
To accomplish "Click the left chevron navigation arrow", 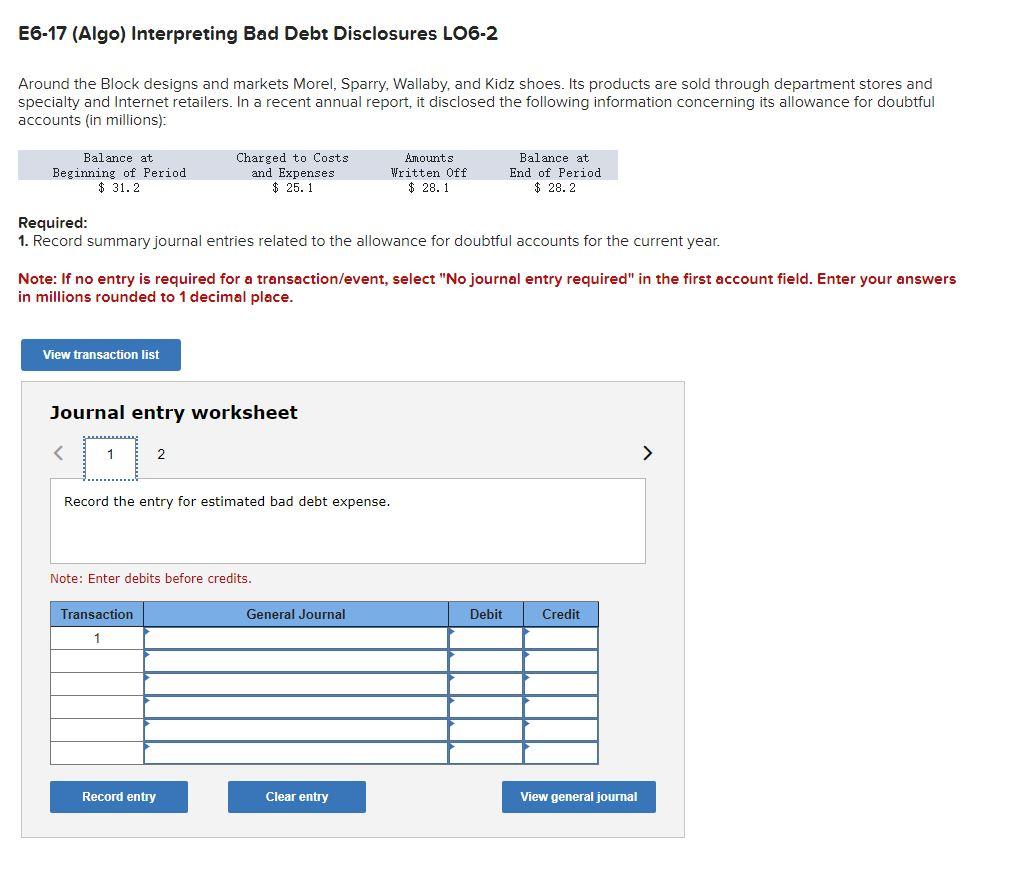I will [58, 453].
